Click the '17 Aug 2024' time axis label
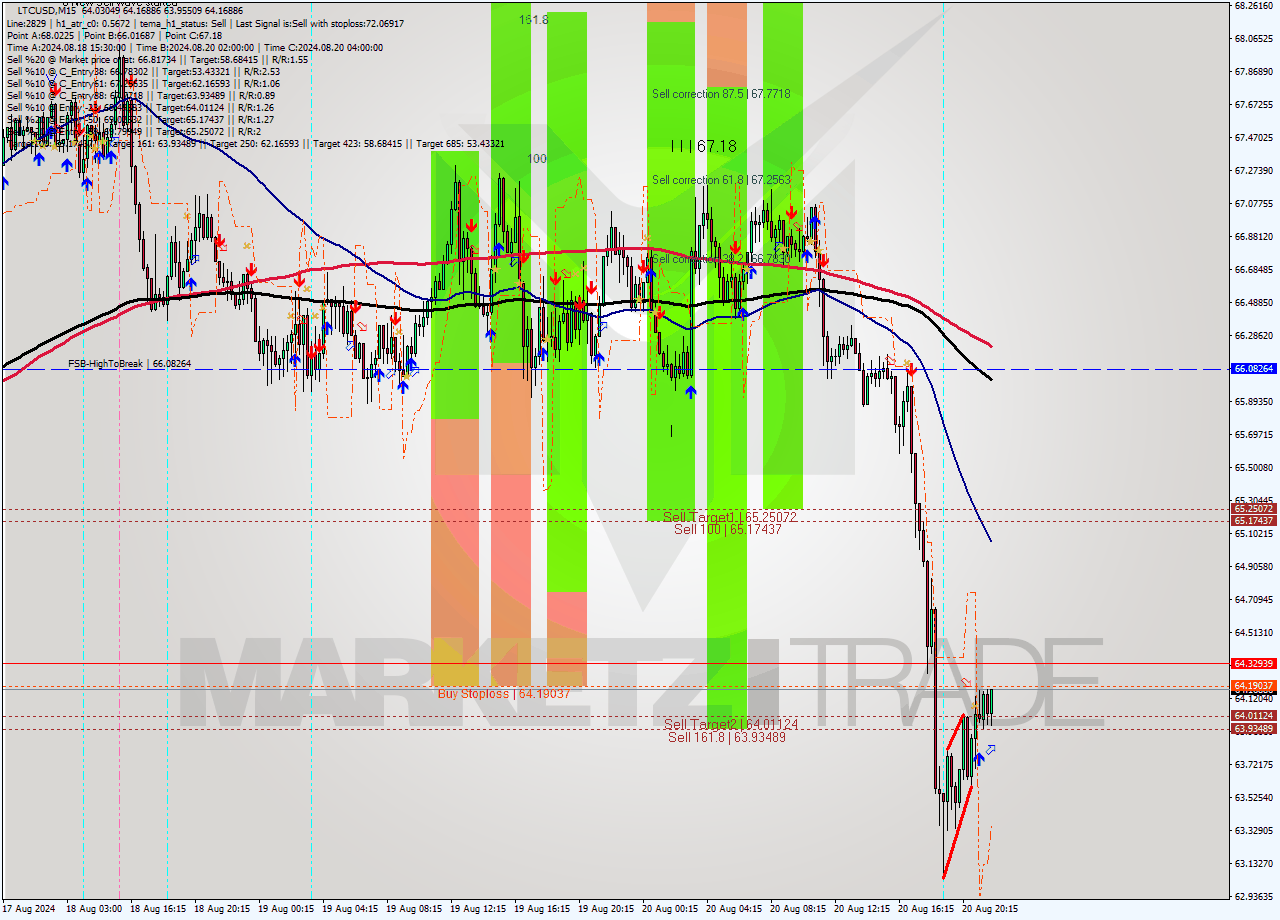1280x920 pixels. (28, 909)
